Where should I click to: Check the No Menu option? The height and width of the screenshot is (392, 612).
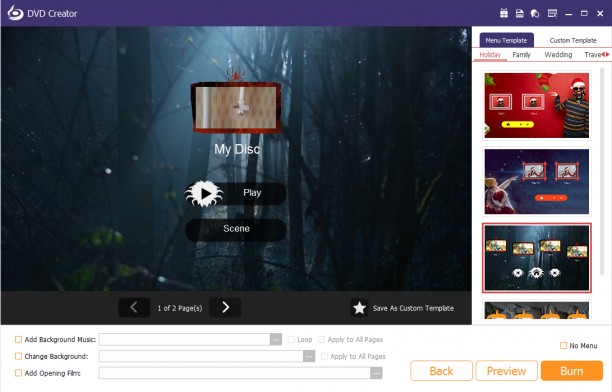pos(564,346)
